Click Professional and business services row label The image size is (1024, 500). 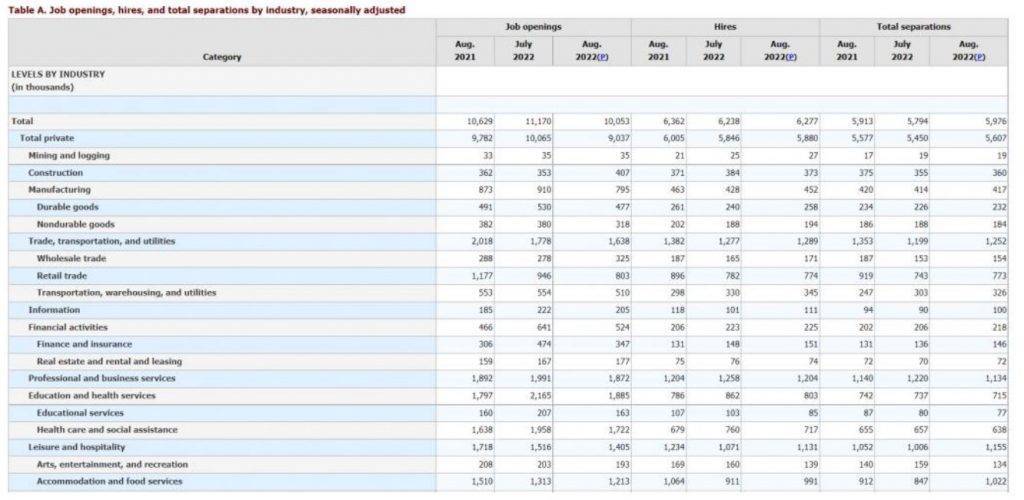click(x=101, y=378)
